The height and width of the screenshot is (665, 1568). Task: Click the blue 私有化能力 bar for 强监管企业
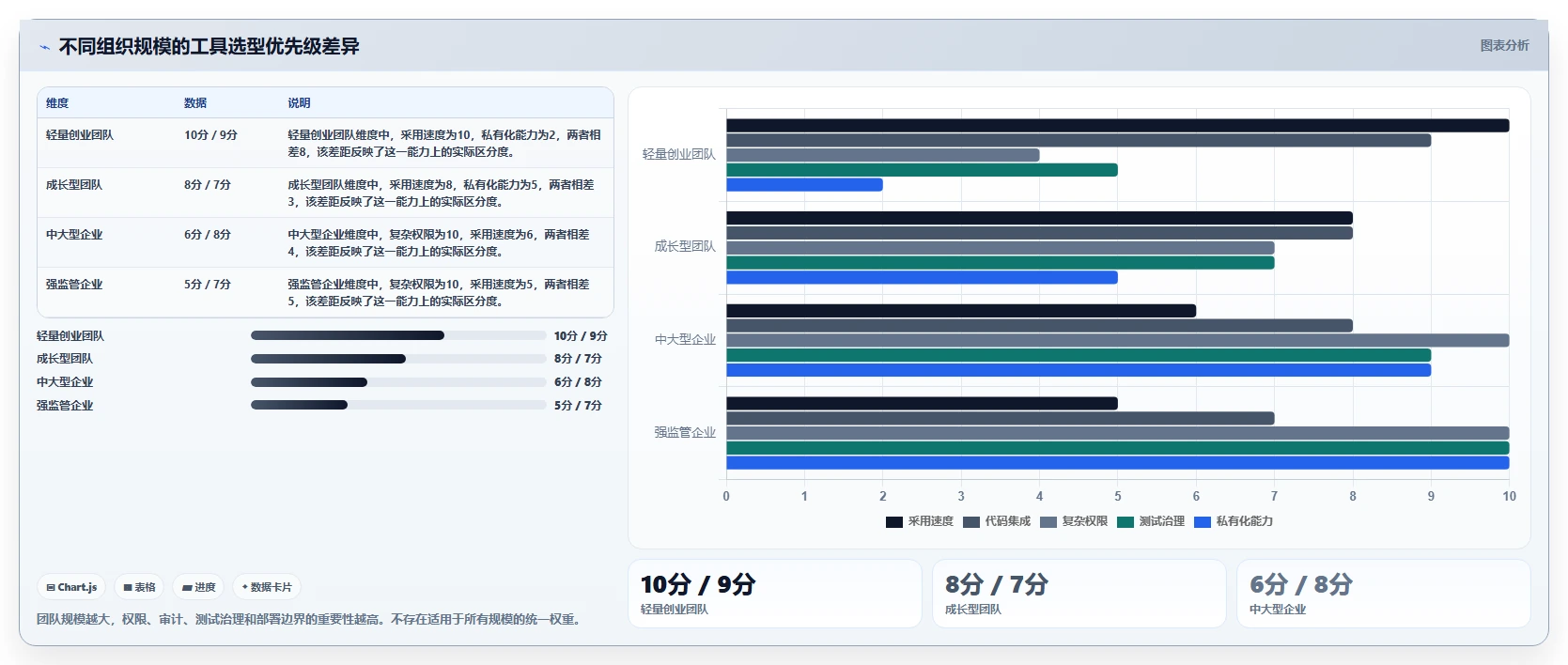[1118, 463]
